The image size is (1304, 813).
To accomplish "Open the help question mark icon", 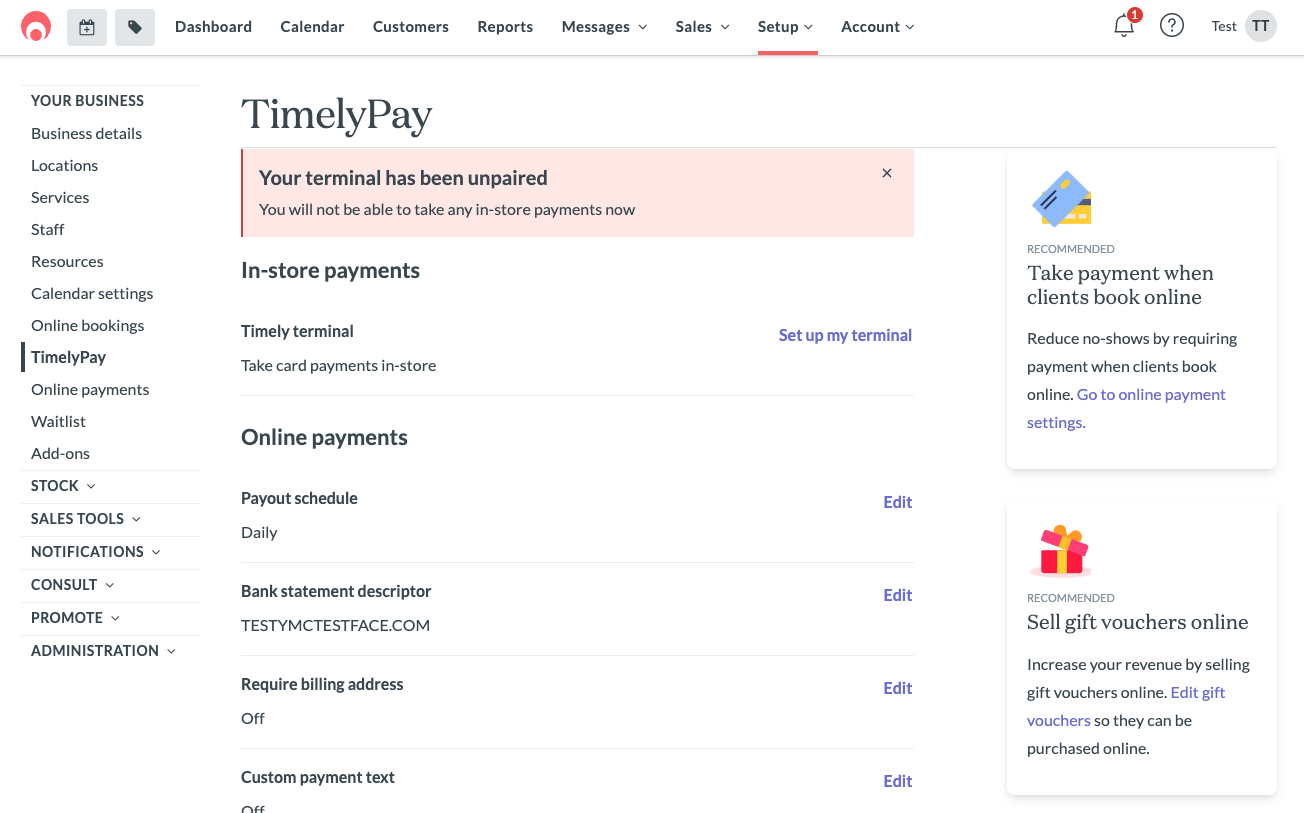I will coord(1172,27).
